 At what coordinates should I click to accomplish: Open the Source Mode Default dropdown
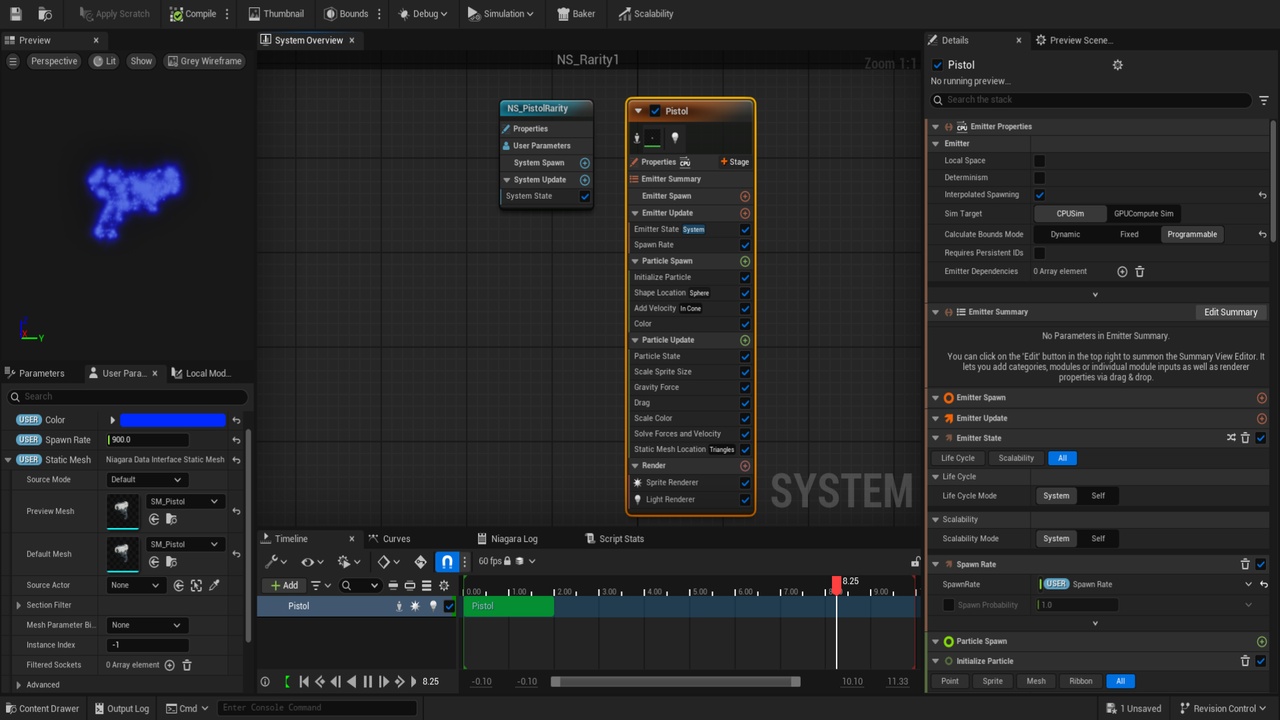pos(146,479)
